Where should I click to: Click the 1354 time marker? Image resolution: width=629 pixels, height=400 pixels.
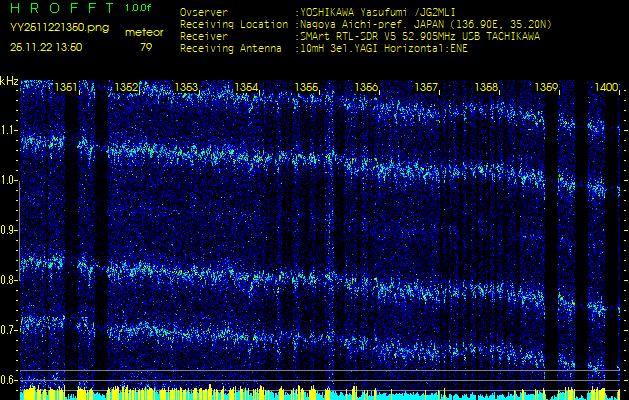click(247, 88)
